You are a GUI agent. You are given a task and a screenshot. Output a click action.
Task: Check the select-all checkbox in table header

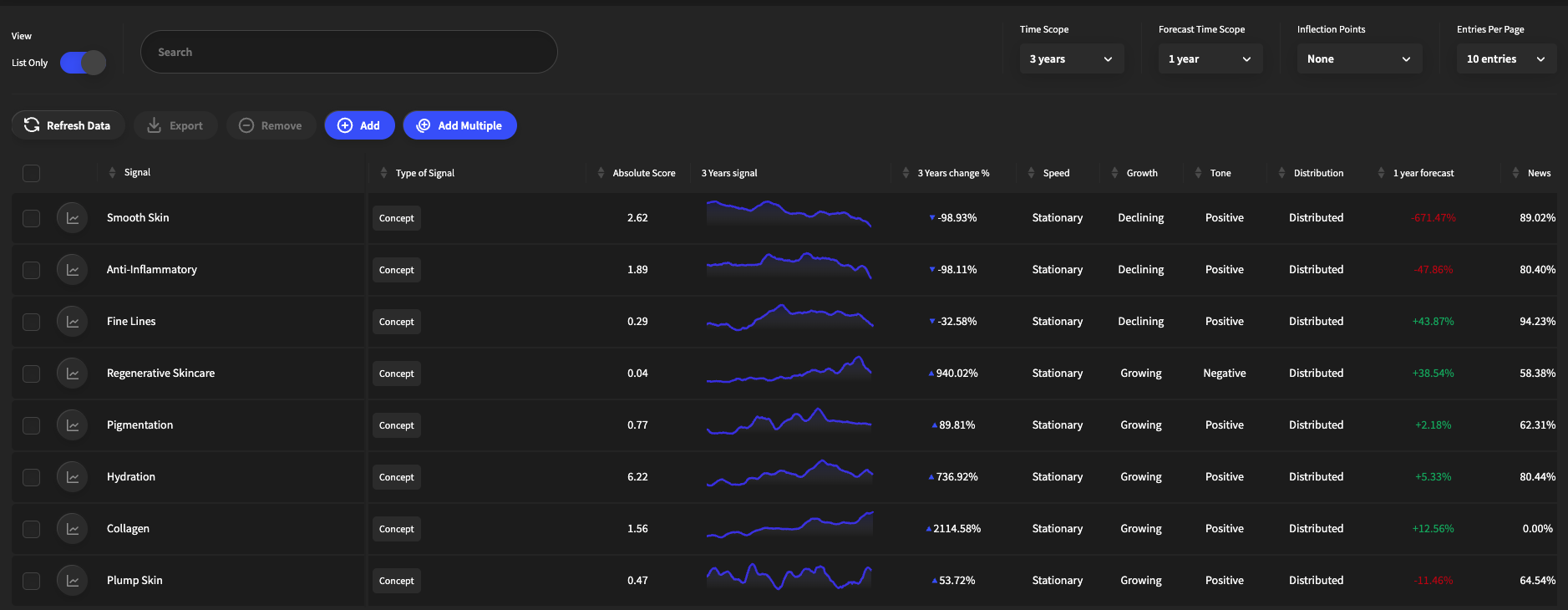pyautogui.click(x=32, y=173)
